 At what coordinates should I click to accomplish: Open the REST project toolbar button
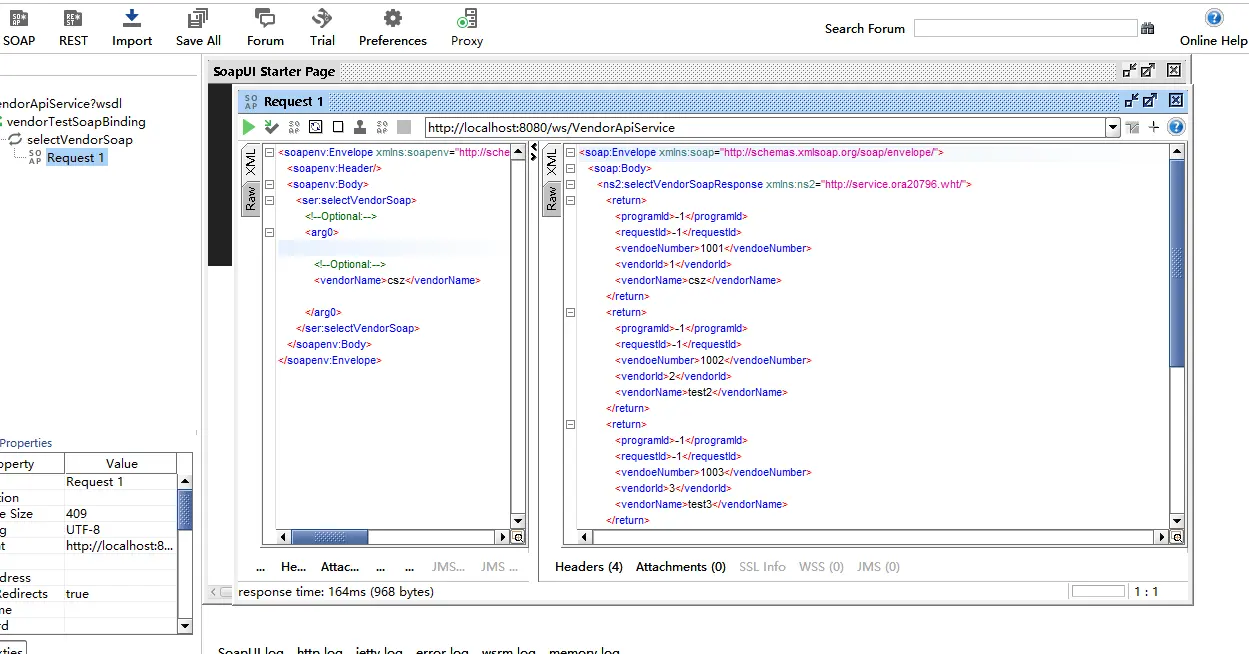pos(73,28)
